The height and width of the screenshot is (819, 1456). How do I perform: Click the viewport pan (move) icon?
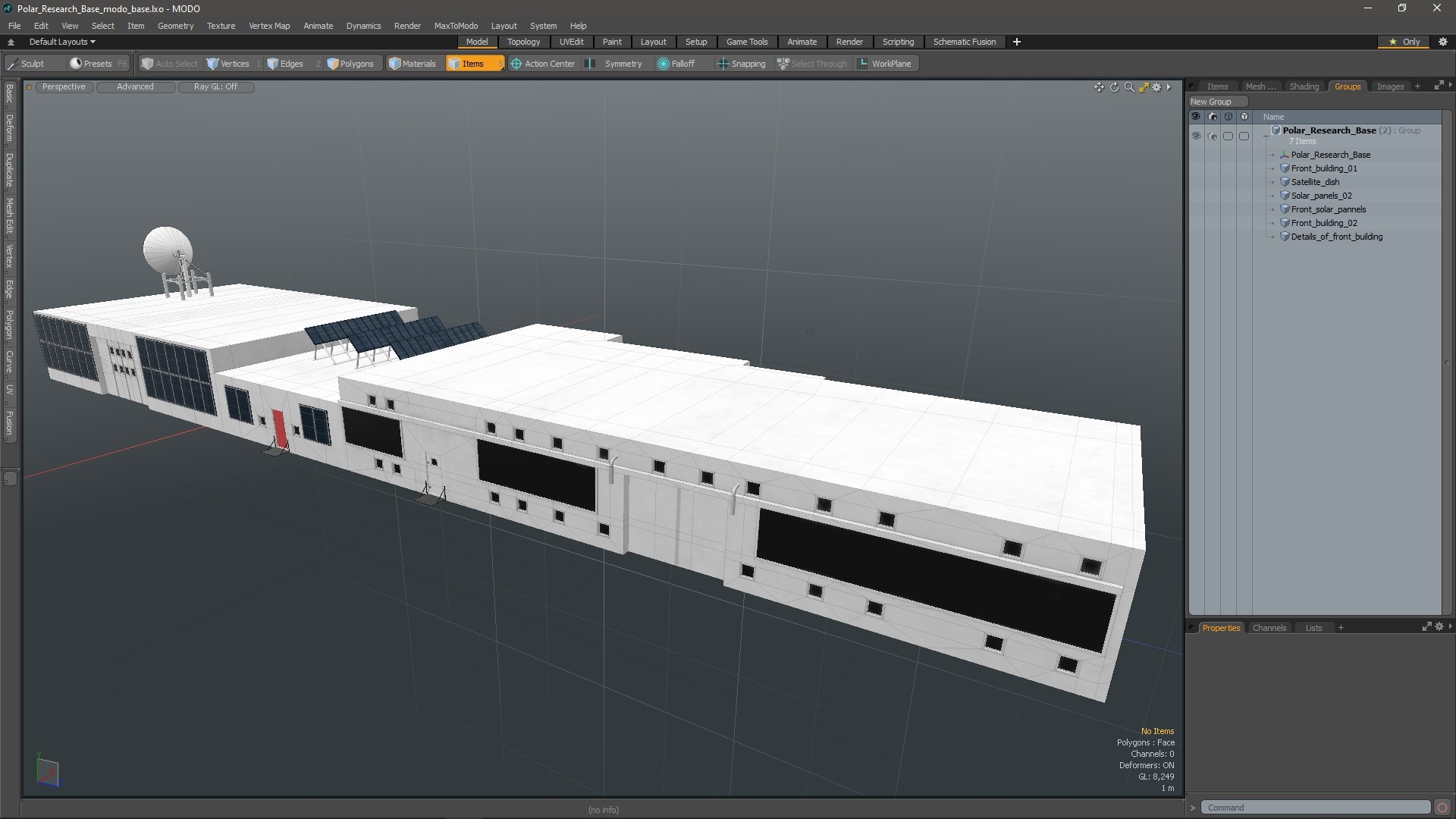(x=1099, y=87)
